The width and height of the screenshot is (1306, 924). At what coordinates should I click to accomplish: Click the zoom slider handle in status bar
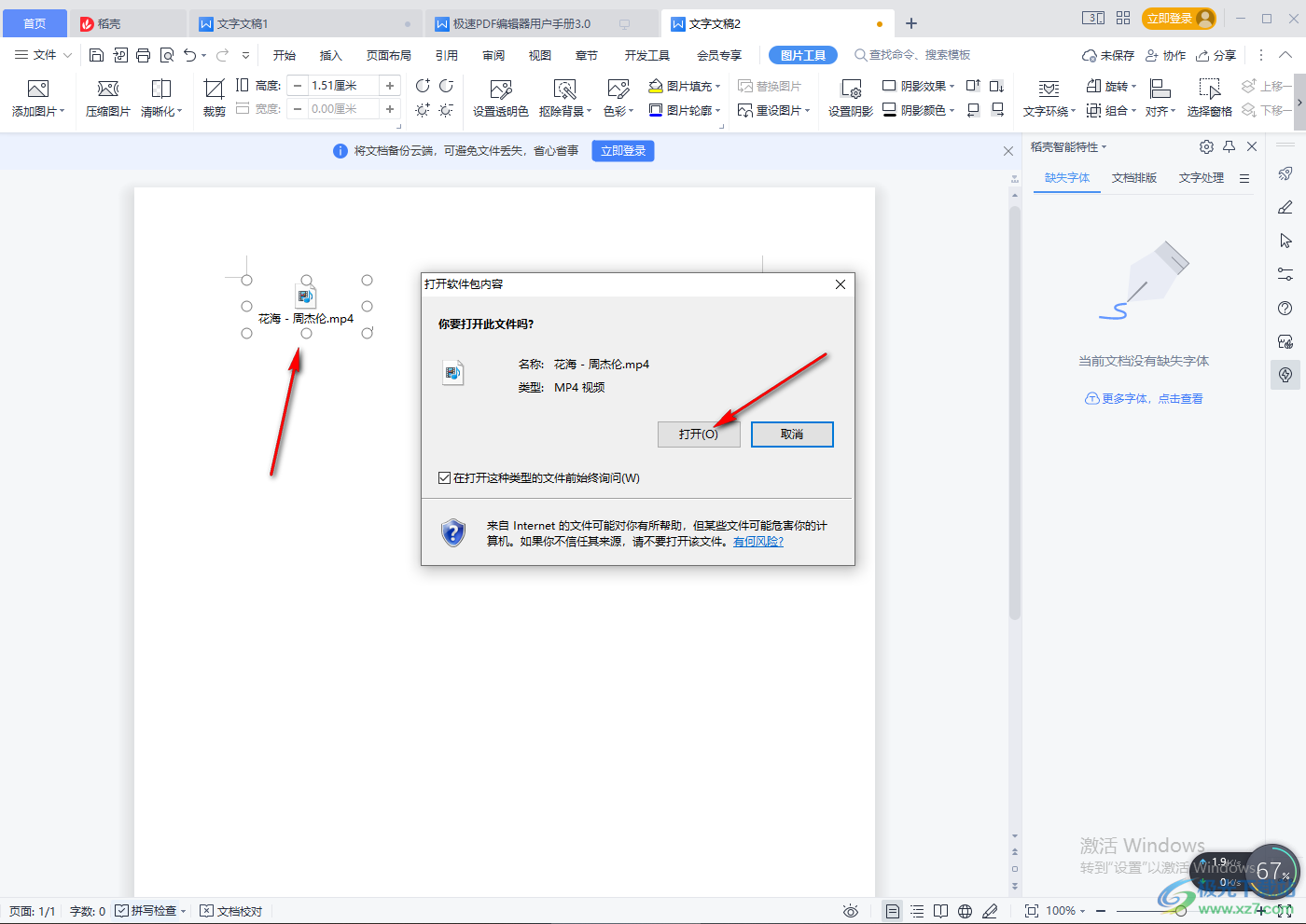click(1181, 911)
